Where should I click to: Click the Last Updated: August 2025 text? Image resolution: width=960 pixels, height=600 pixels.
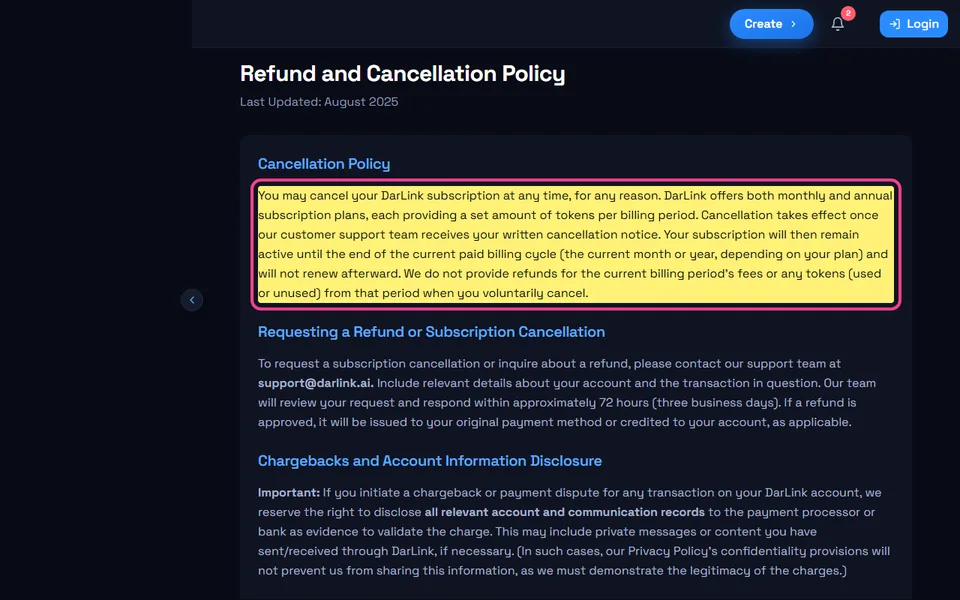tap(319, 102)
